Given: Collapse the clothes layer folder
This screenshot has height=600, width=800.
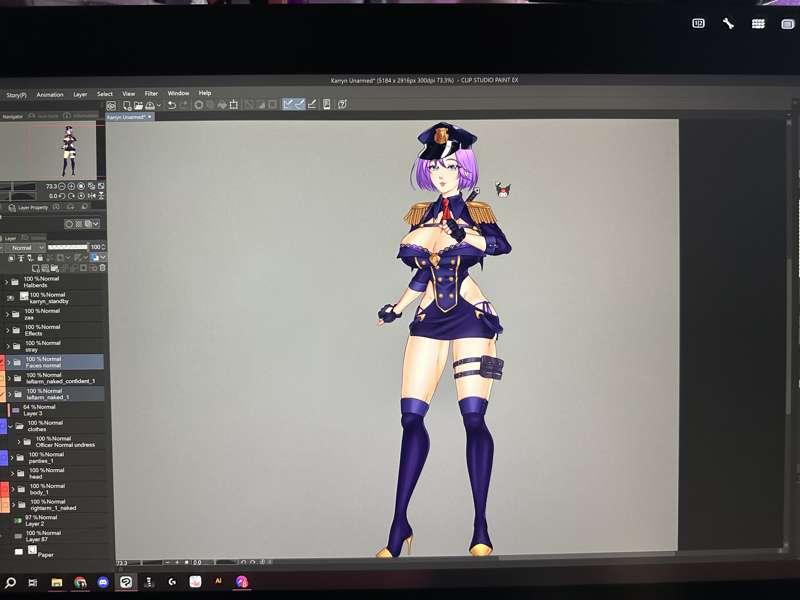Looking at the screenshot, I should click(11, 426).
